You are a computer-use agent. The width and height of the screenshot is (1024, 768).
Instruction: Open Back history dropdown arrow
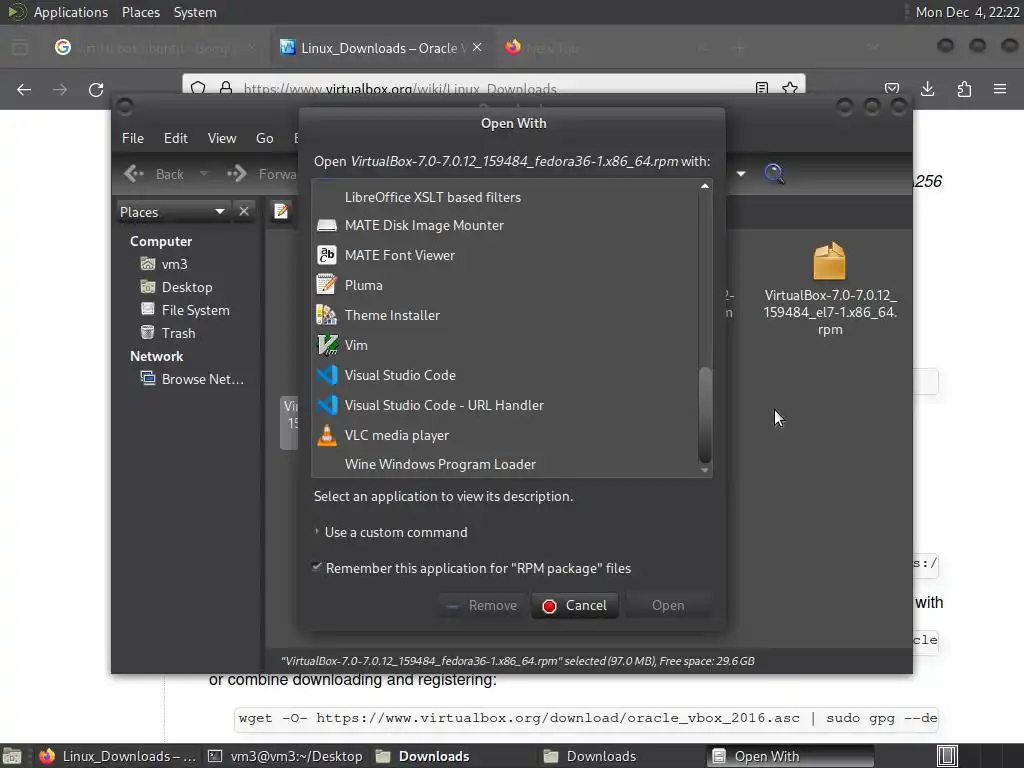pos(204,174)
